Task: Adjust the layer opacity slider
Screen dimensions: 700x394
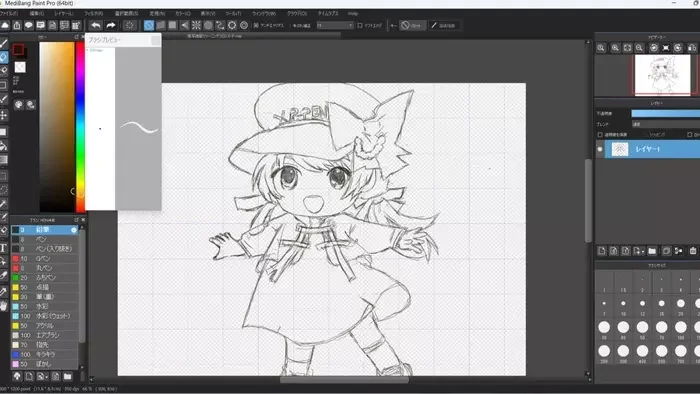Action: click(x=666, y=114)
